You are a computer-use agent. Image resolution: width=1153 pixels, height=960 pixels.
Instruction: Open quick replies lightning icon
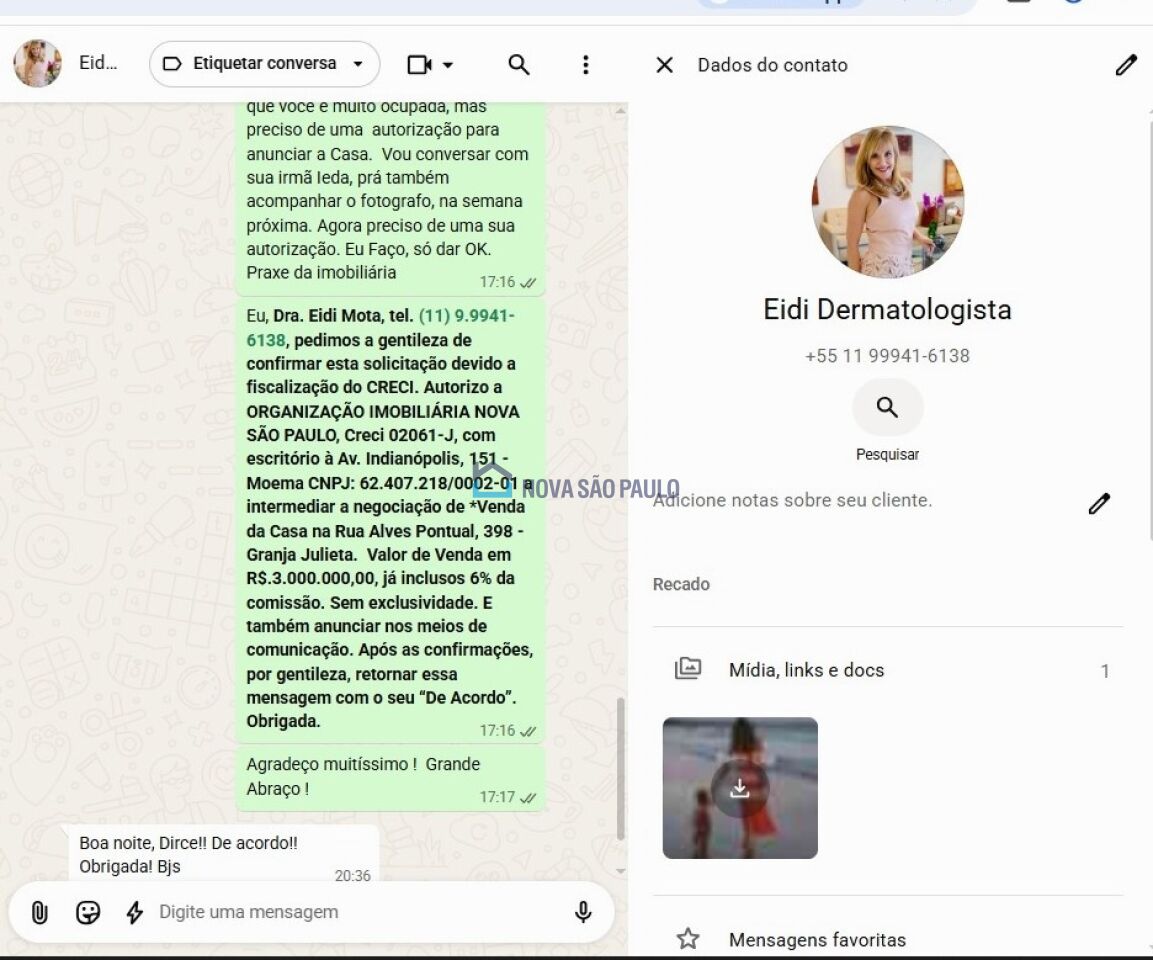point(135,912)
